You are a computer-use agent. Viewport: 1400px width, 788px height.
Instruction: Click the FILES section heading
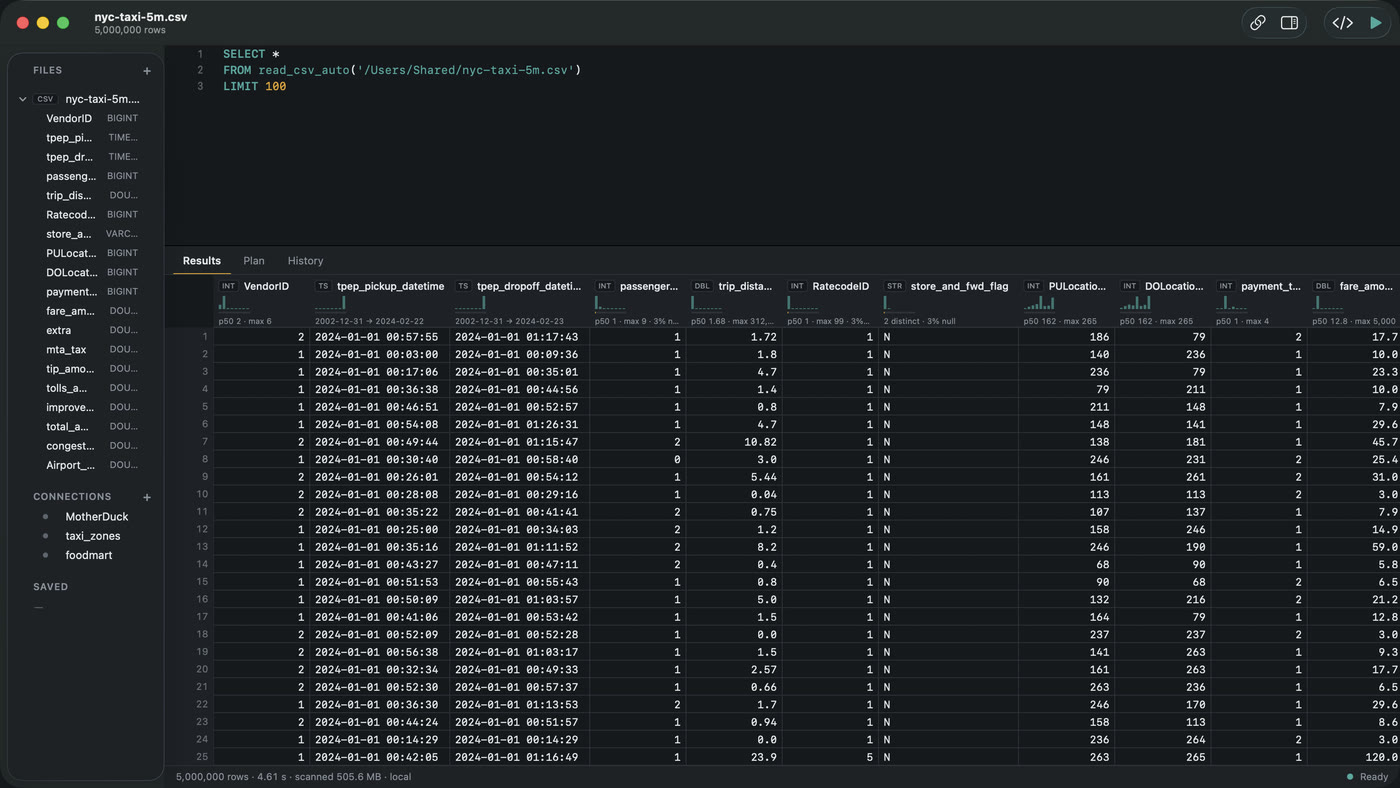coord(48,71)
